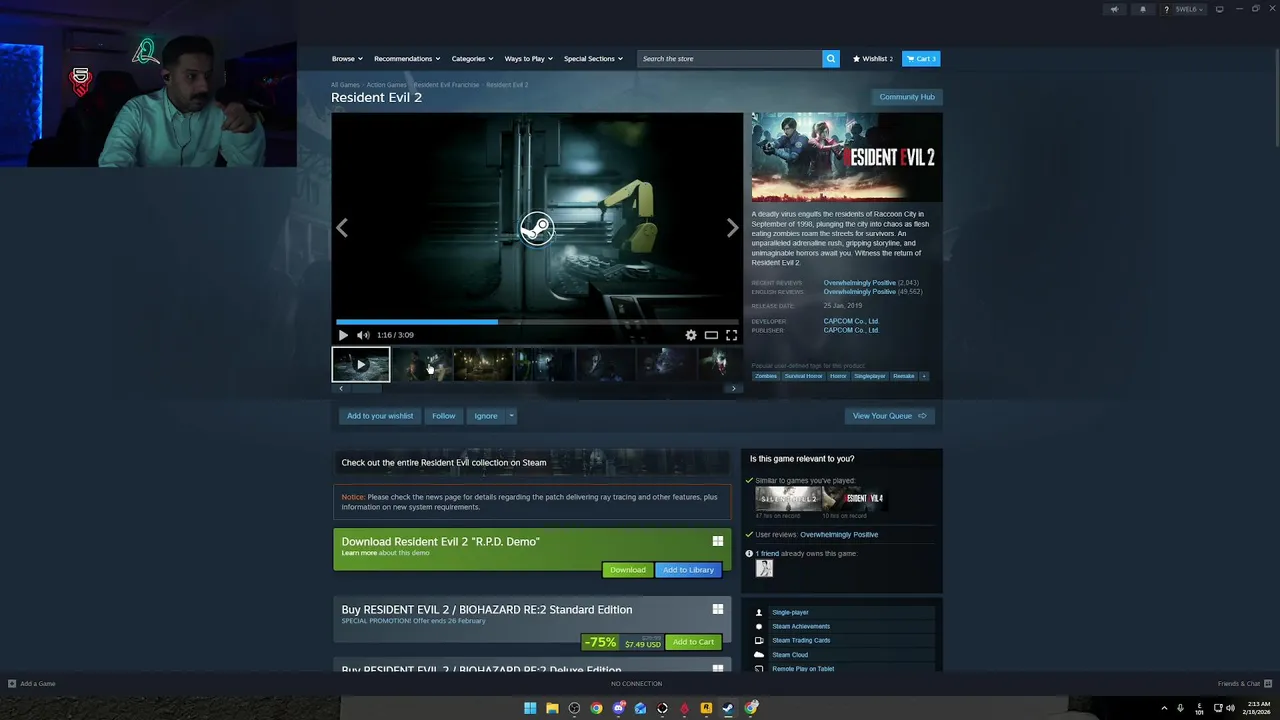
Task: Follow the All Games breadcrumb
Action: point(345,85)
